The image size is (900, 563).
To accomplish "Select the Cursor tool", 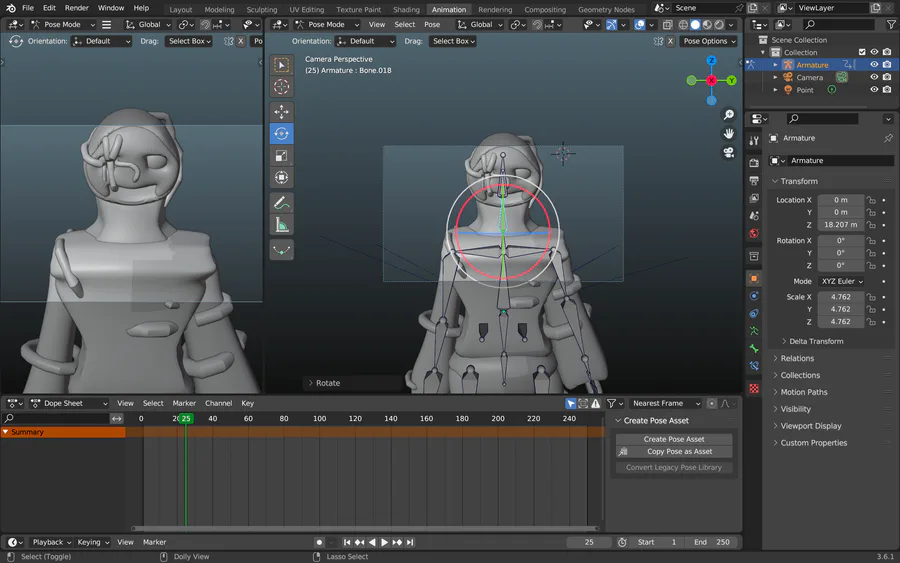I will [x=281, y=87].
